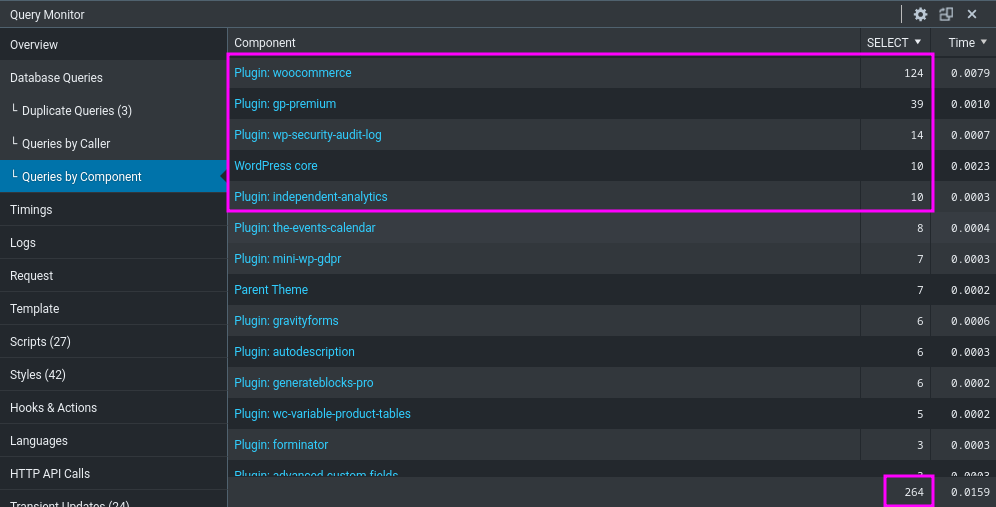Click Plugin: autodescription link
The image size is (996, 507).
(294, 352)
